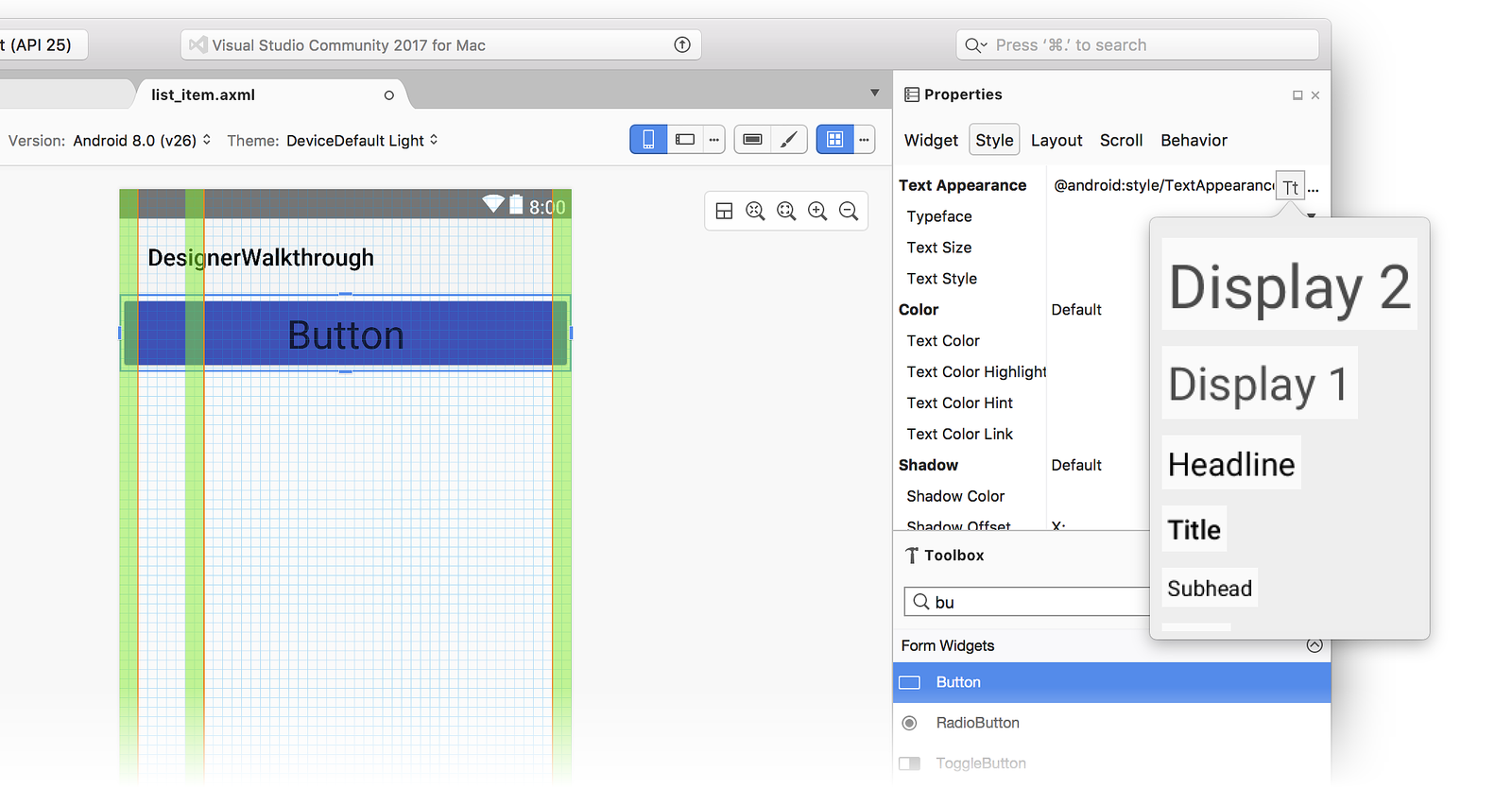Click the RadioButton widget icon
Image resolution: width=1512 pixels, height=788 pixels.
(909, 723)
